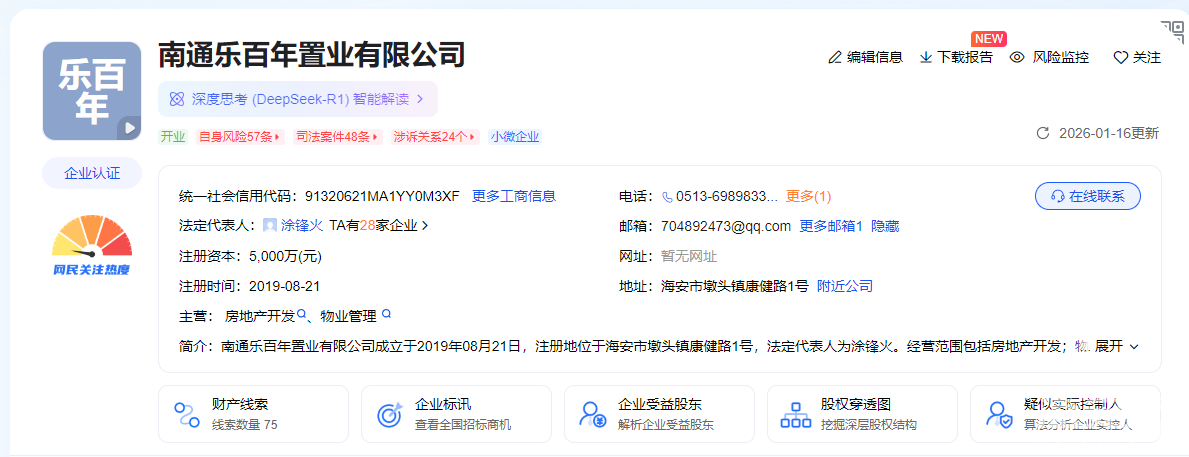Click the 企业标讯 target icon
1189x457 pixels.
tap(390, 415)
